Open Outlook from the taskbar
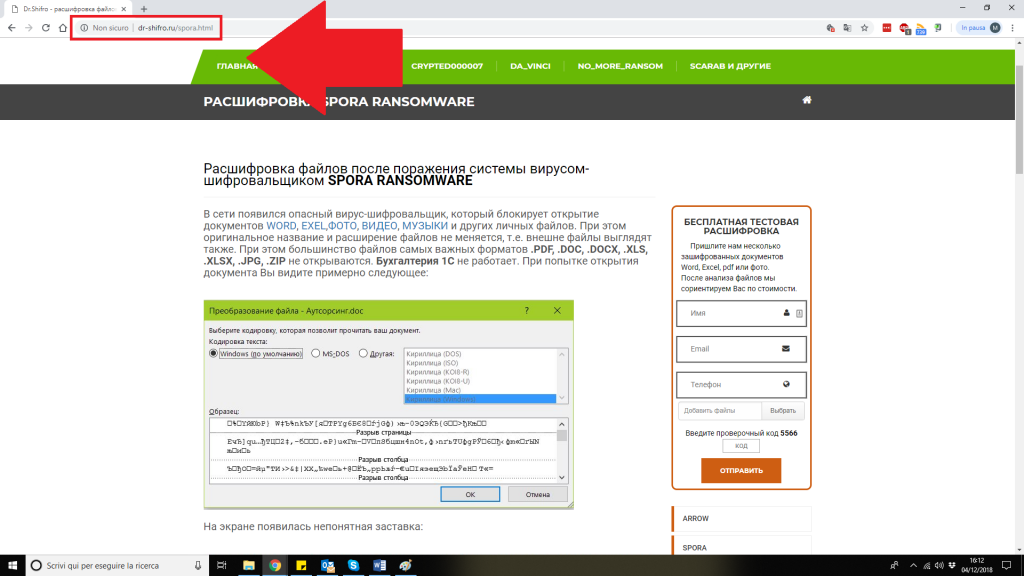 (x=327, y=566)
